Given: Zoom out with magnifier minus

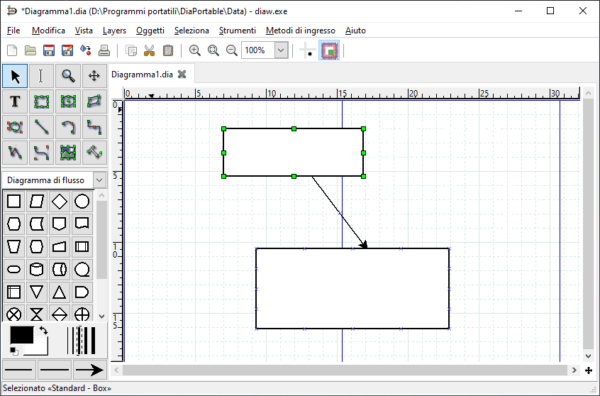Looking at the screenshot, I should point(232,51).
